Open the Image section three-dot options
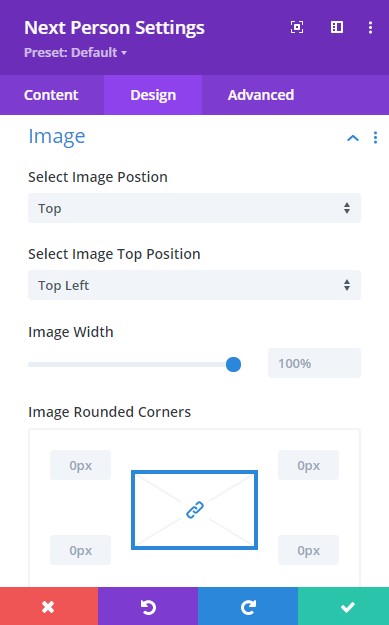Viewport: 389px width, 625px height. [375, 138]
